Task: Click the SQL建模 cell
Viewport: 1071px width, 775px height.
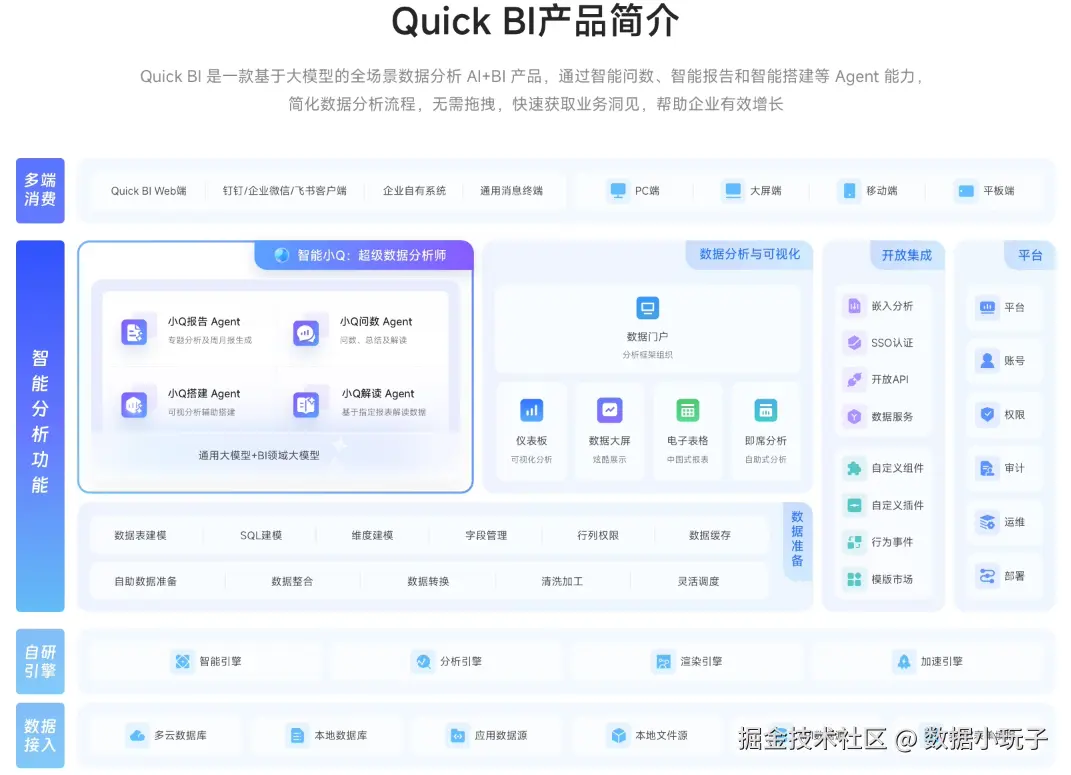Action: tap(261, 535)
